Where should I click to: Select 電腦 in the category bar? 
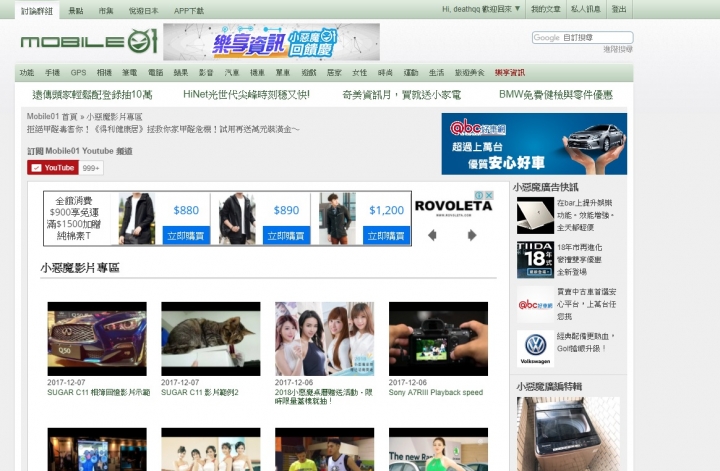click(156, 73)
